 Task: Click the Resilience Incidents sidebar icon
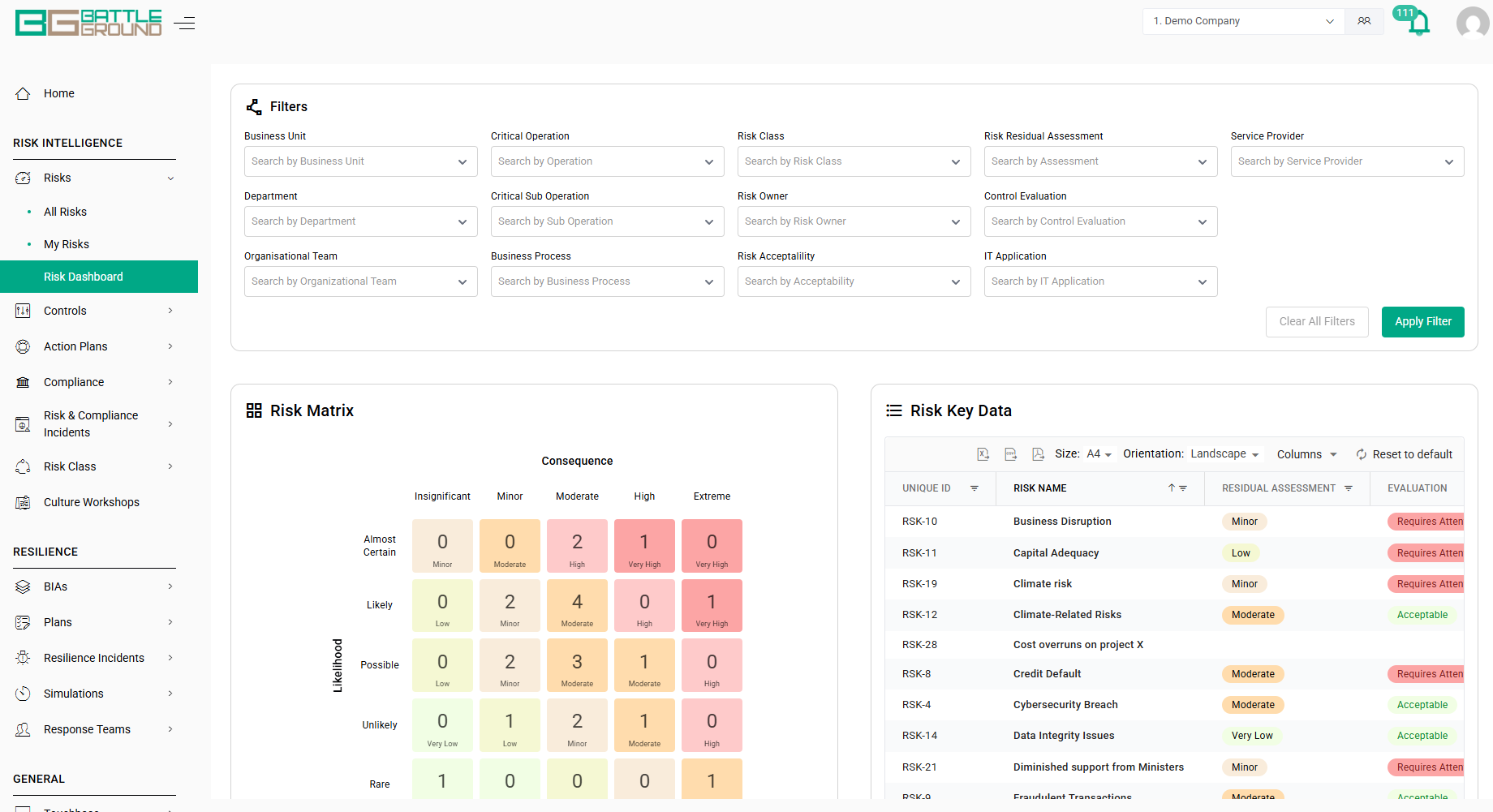(23, 658)
